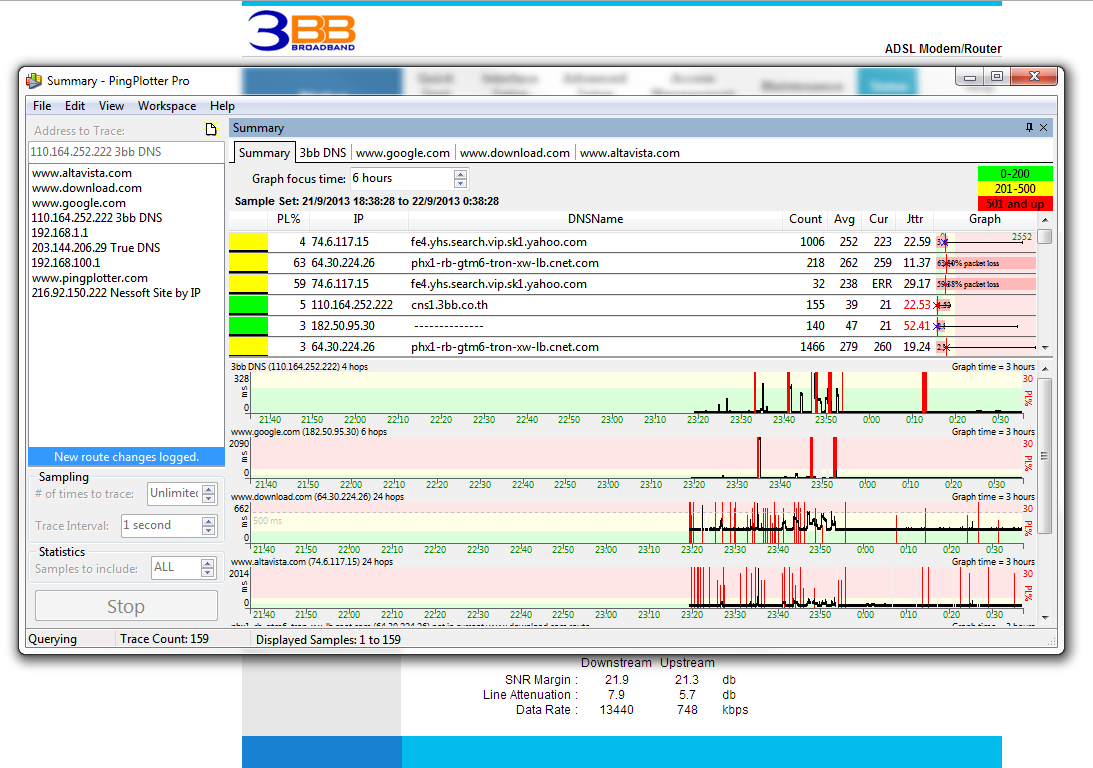The height and width of the screenshot is (768, 1093).
Task: Switch to the 3bb DNS tab
Action: 322,153
